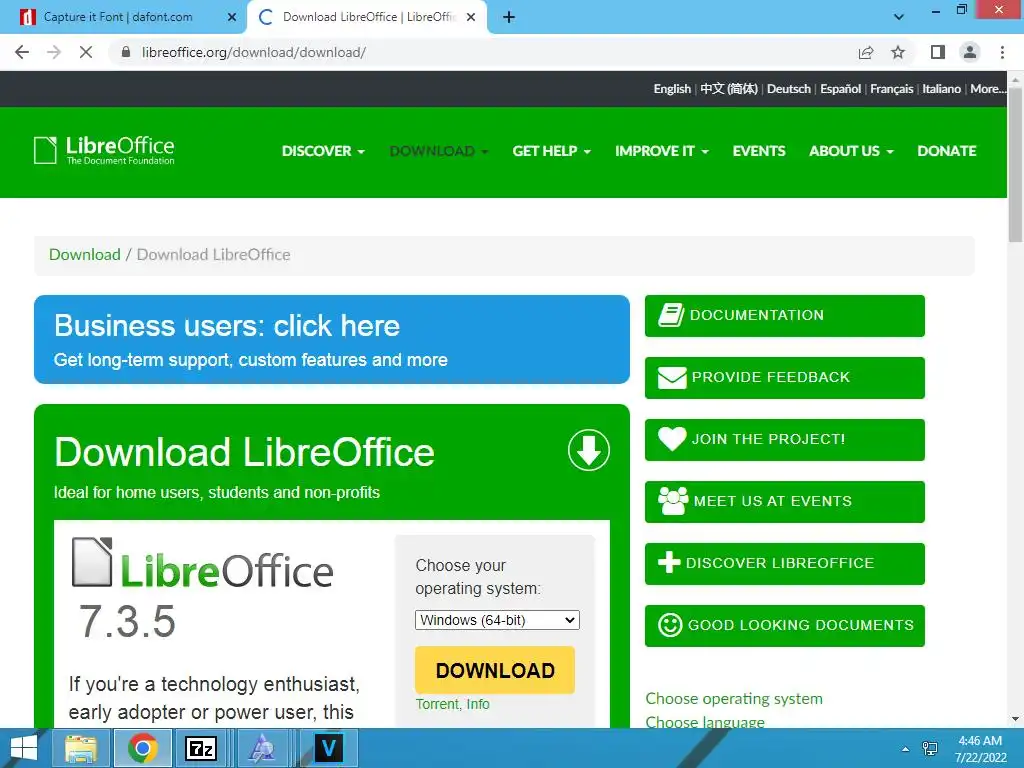Bookmark this page with the star icon

point(898,52)
